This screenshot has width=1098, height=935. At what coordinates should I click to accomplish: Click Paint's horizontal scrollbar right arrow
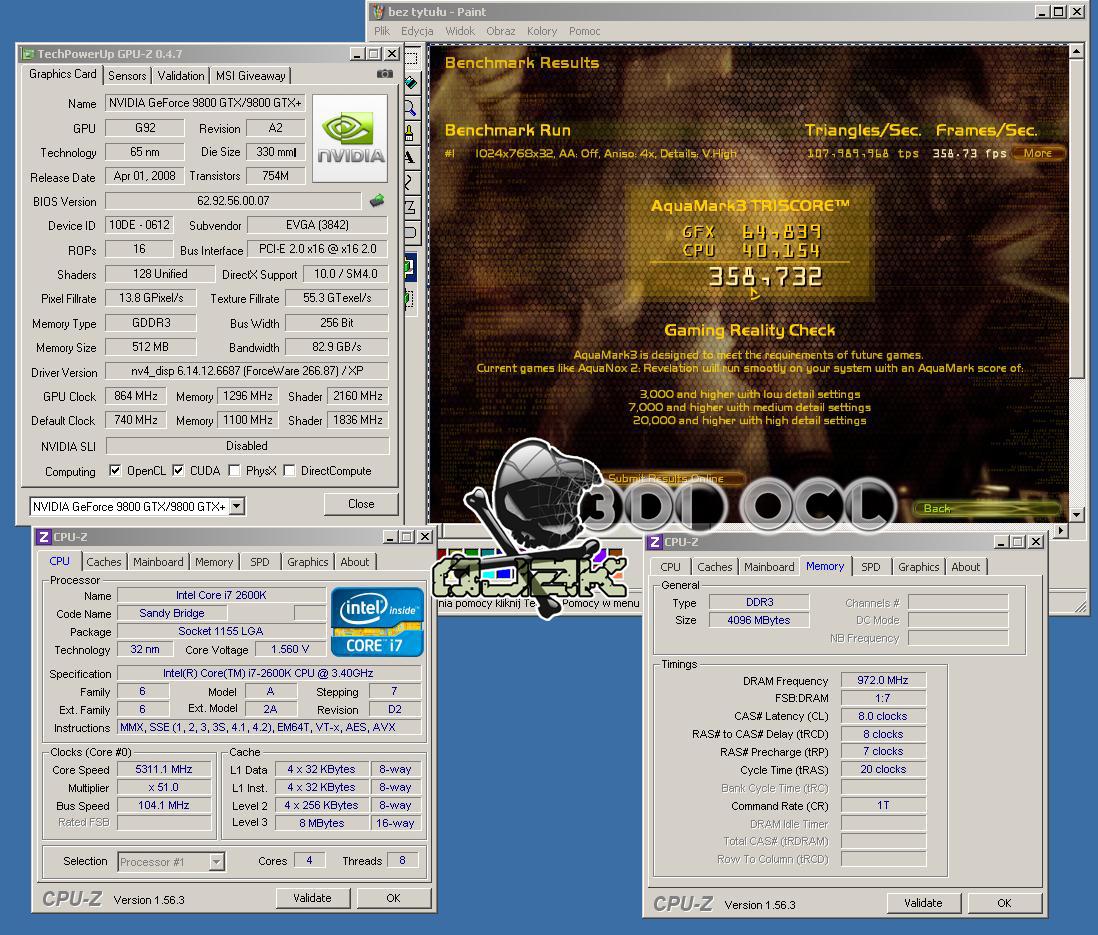coord(1062,530)
